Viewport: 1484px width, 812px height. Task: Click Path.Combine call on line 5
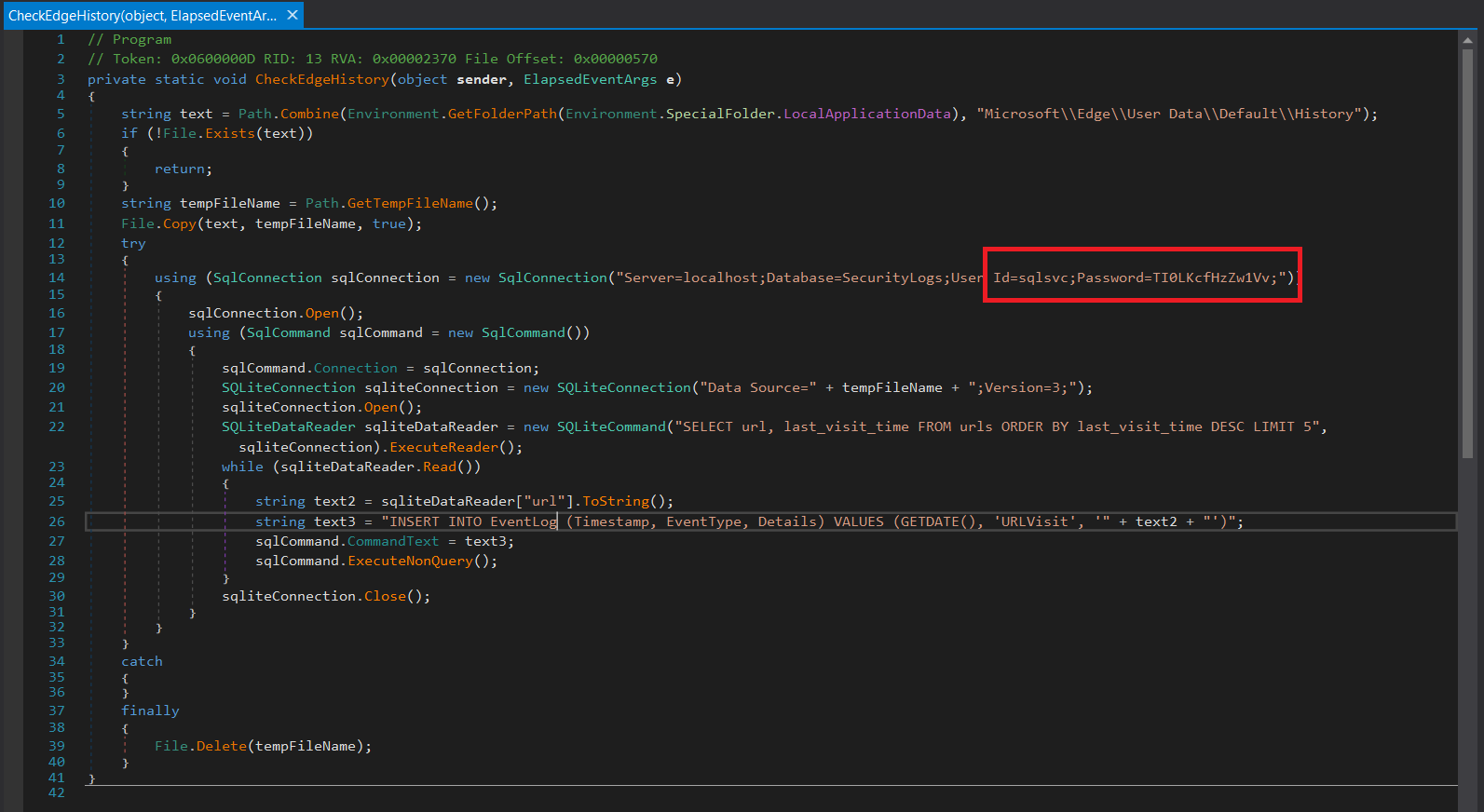tap(289, 114)
